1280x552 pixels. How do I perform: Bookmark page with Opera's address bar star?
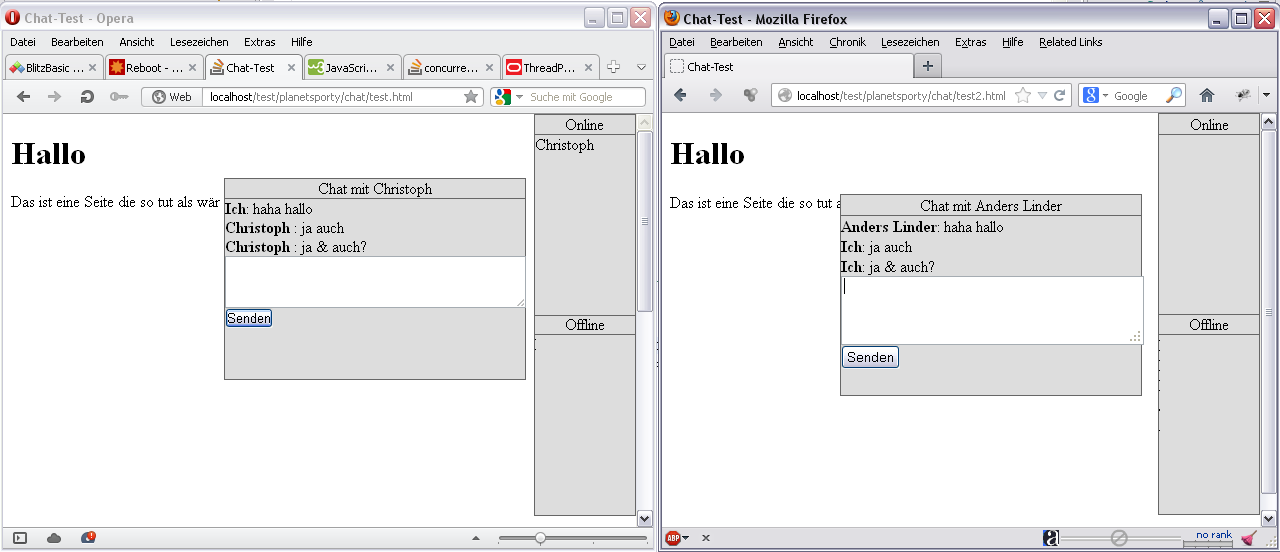[471, 97]
